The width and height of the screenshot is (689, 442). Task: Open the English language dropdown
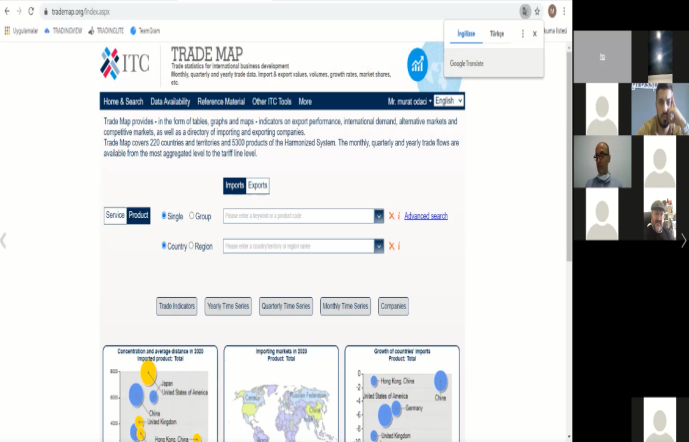coord(449,101)
